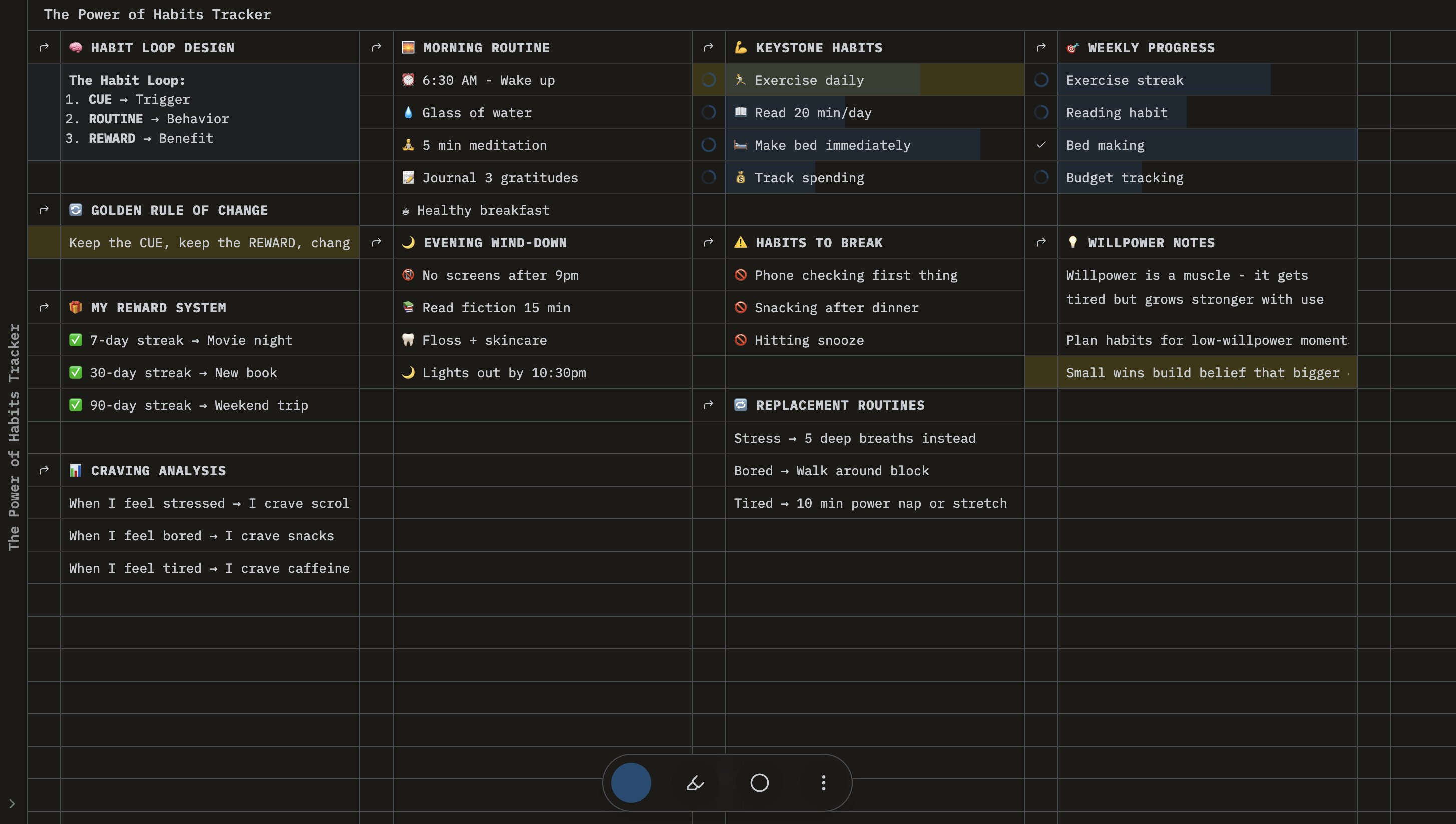The image size is (1456, 824).
Task: Click the arrow beside HABITS TO BREAK section
Action: click(709, 242)
